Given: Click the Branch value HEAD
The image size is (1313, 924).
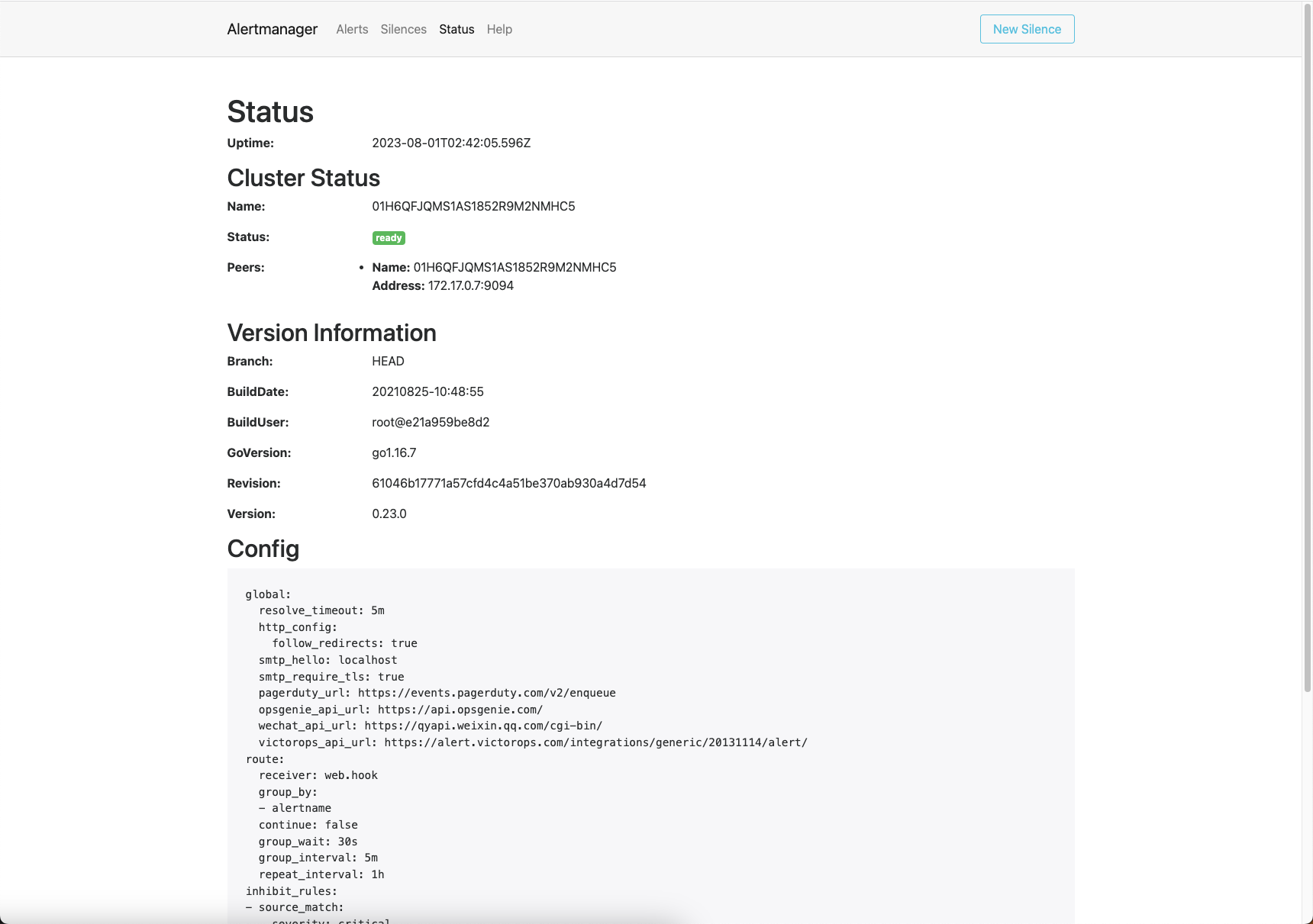Looking at the screenshot, I should point(388,361).
